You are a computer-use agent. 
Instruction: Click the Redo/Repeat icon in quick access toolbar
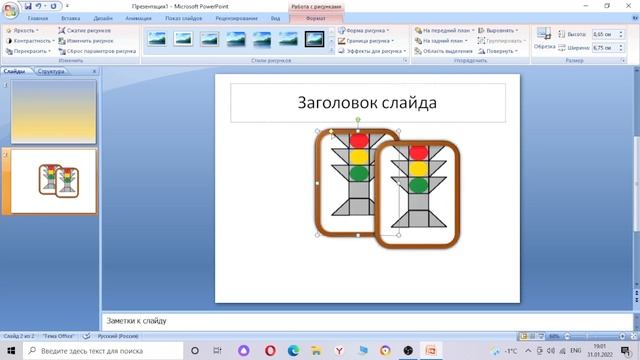pos(53,6)
